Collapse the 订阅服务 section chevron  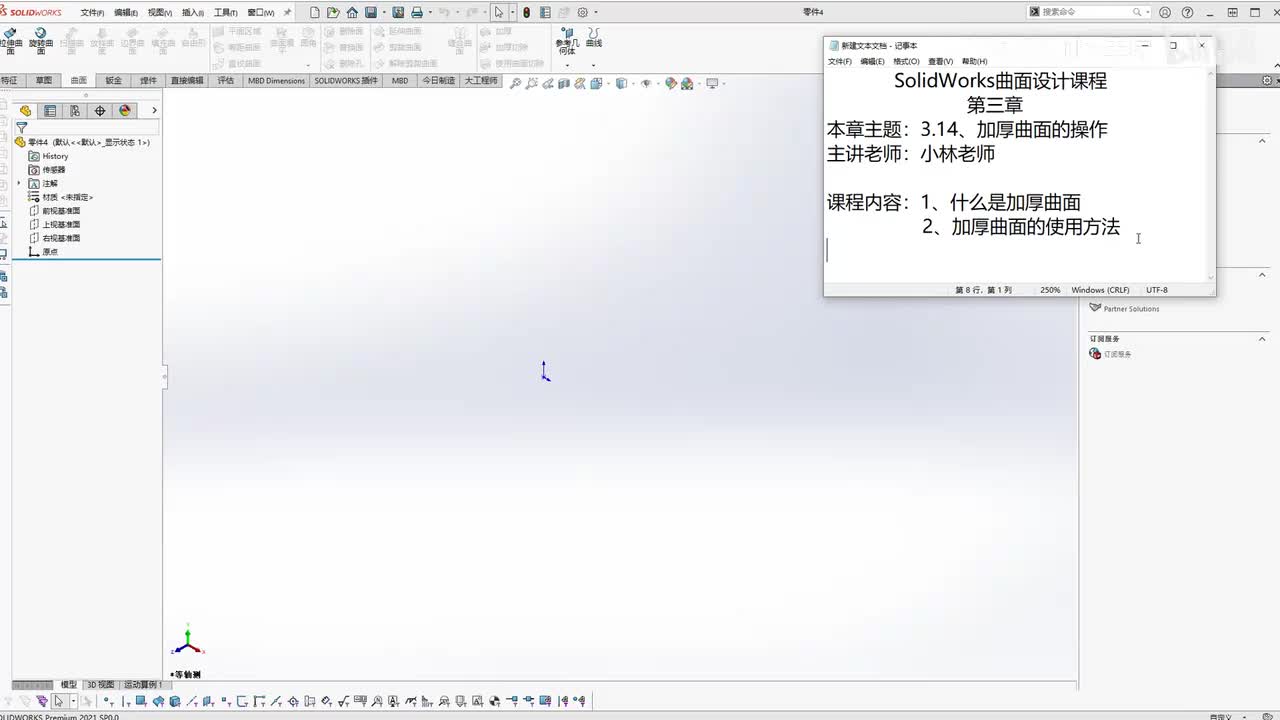click(x=1262, y=339)
